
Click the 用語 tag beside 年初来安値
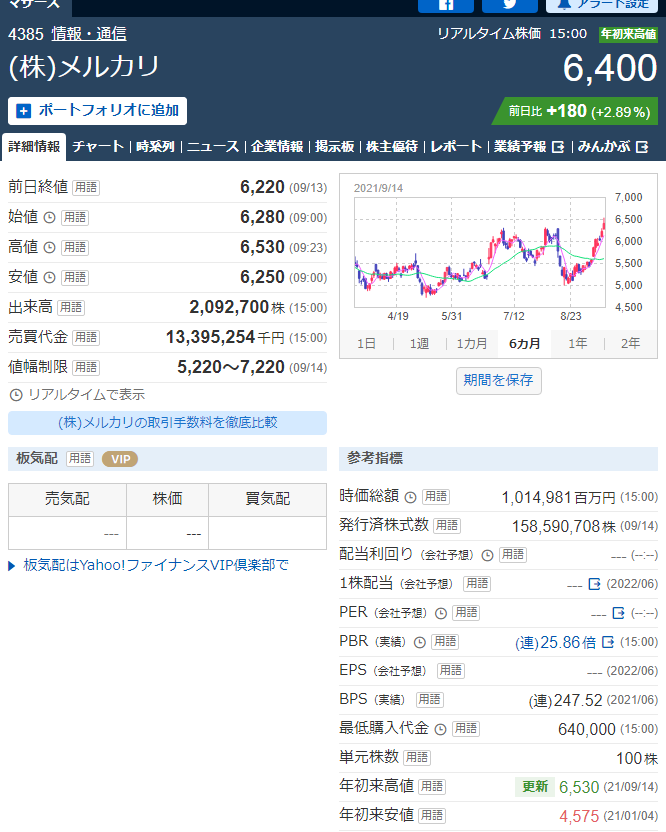click(x=431, y=816)
